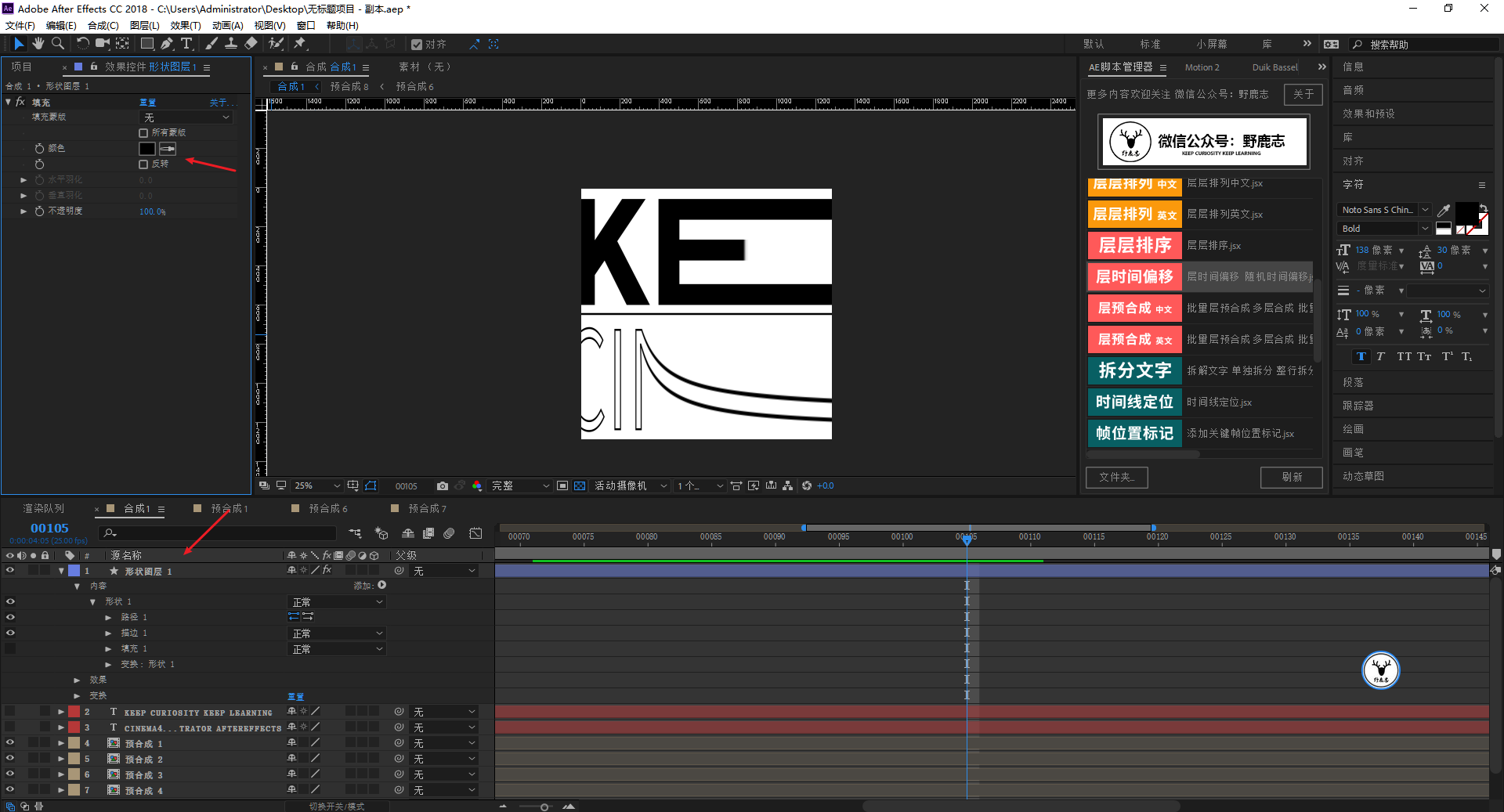Image resolution: width=1504 pixels, height=812 pixels.
Task: Select the Clone Stamp tool
Action: (231, 44)
